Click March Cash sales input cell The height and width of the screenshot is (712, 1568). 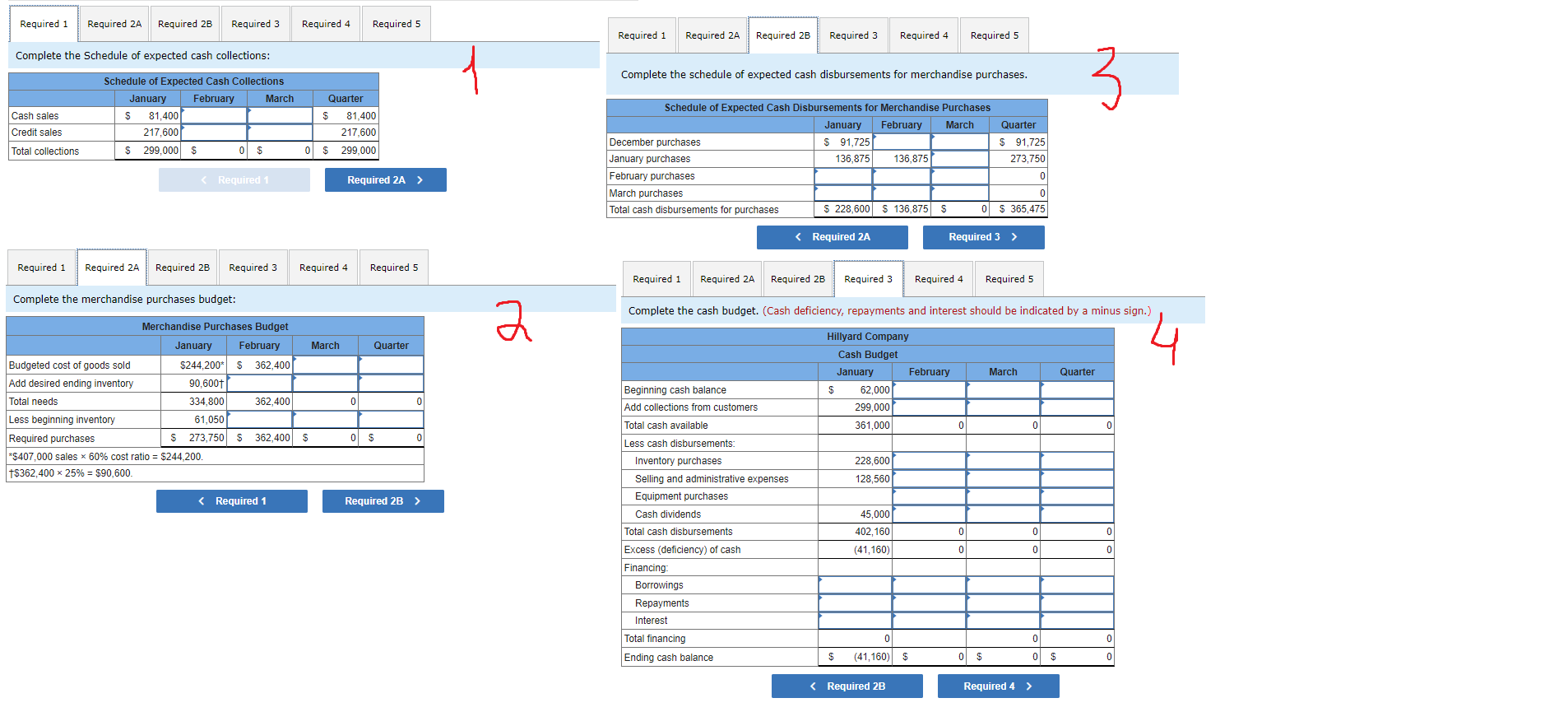click(280, 116)
